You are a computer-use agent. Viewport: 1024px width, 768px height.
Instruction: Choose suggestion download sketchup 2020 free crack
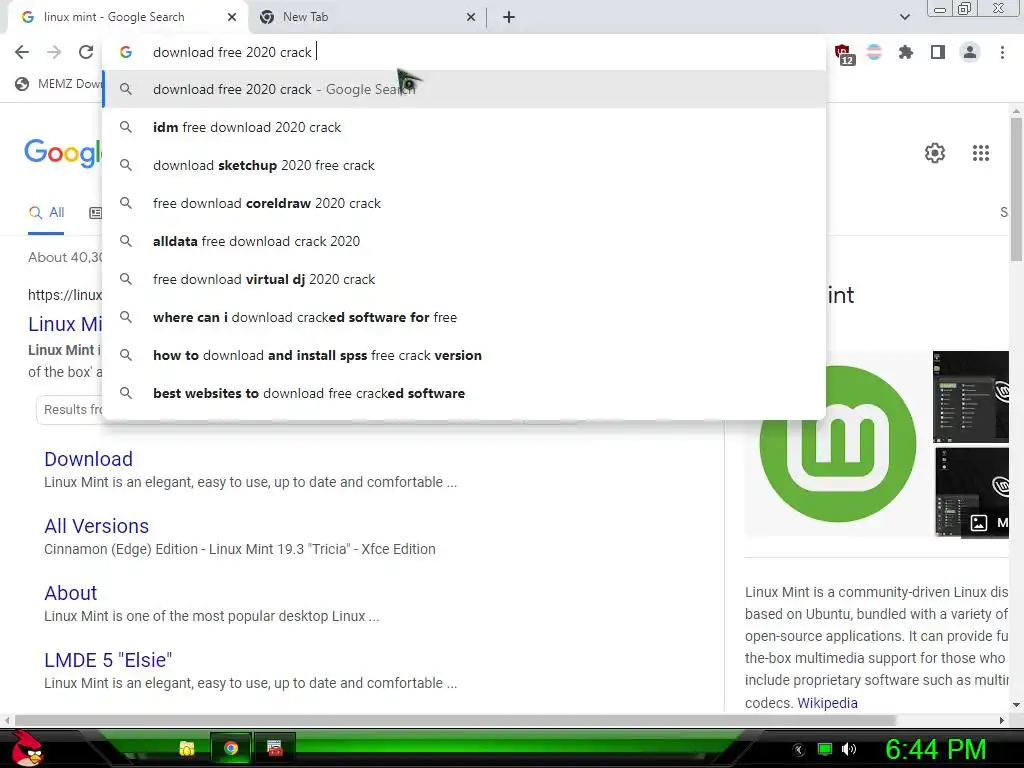tap(464, 165)
